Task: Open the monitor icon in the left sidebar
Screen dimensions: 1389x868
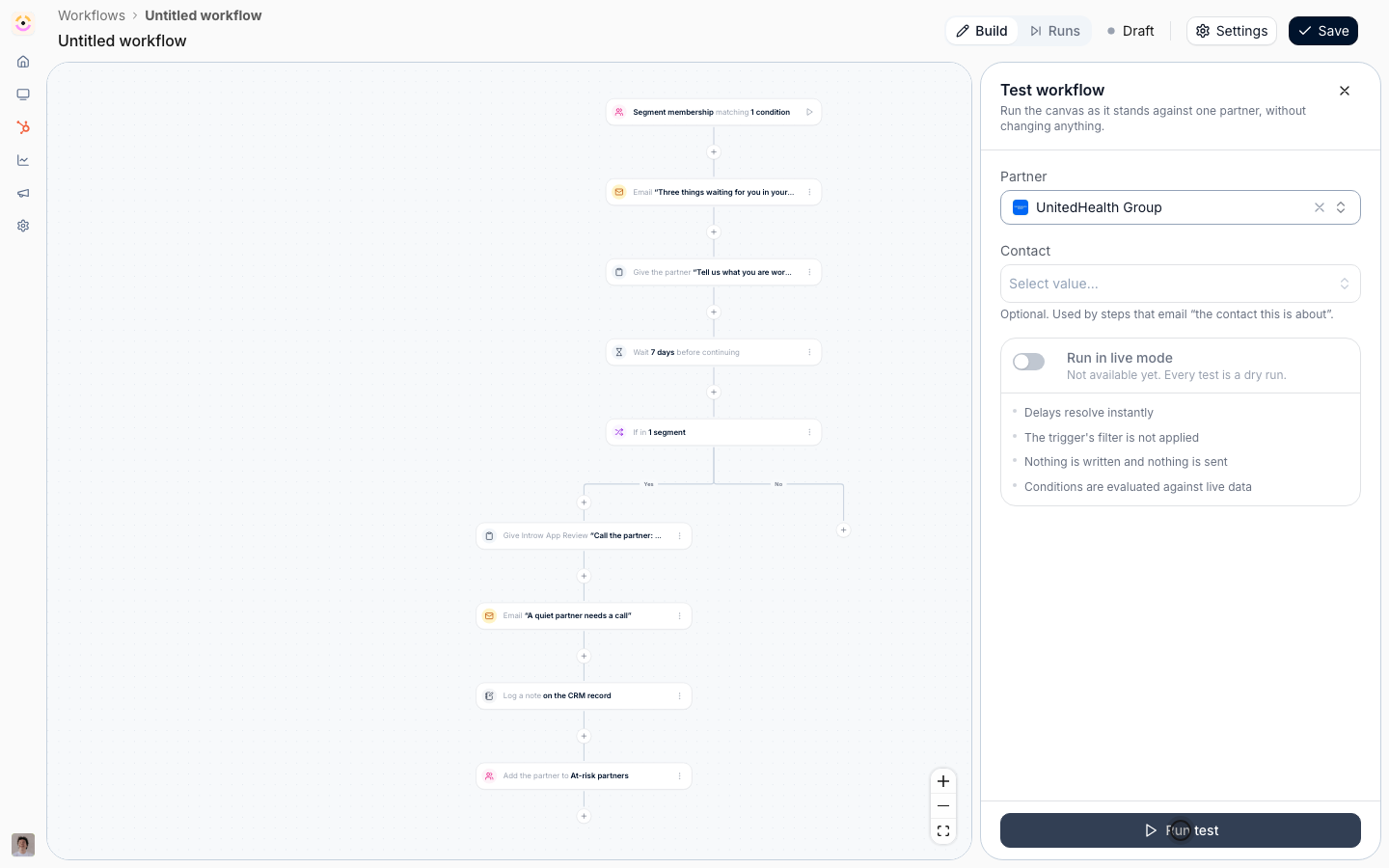Action: click(x=23, y=95)
